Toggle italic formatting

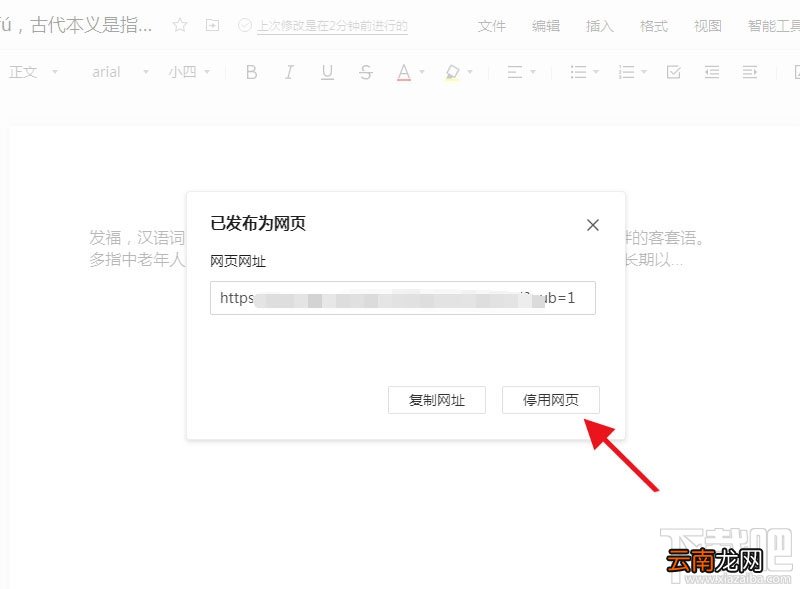289,72
